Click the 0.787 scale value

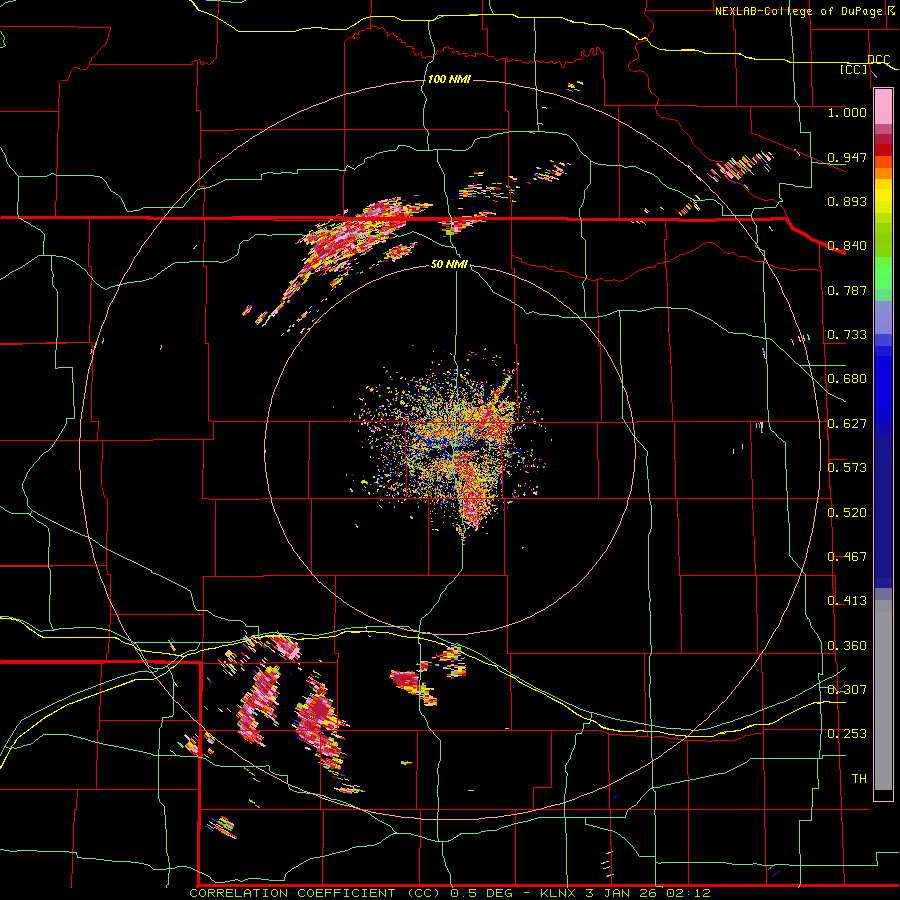[x=847, y=290]
